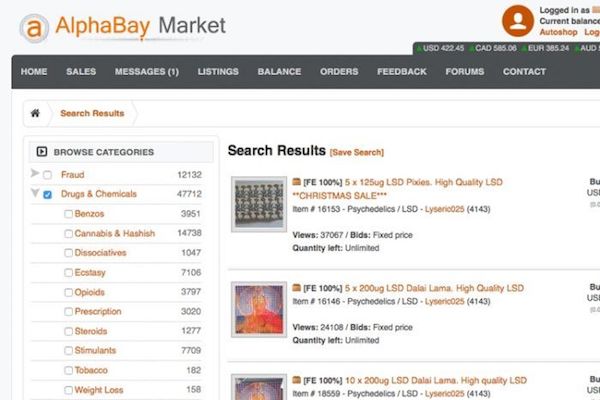The width and height of the screenshot is (600, 400).
Task: Click the Save Search link
Action: (x=357, y=152)
